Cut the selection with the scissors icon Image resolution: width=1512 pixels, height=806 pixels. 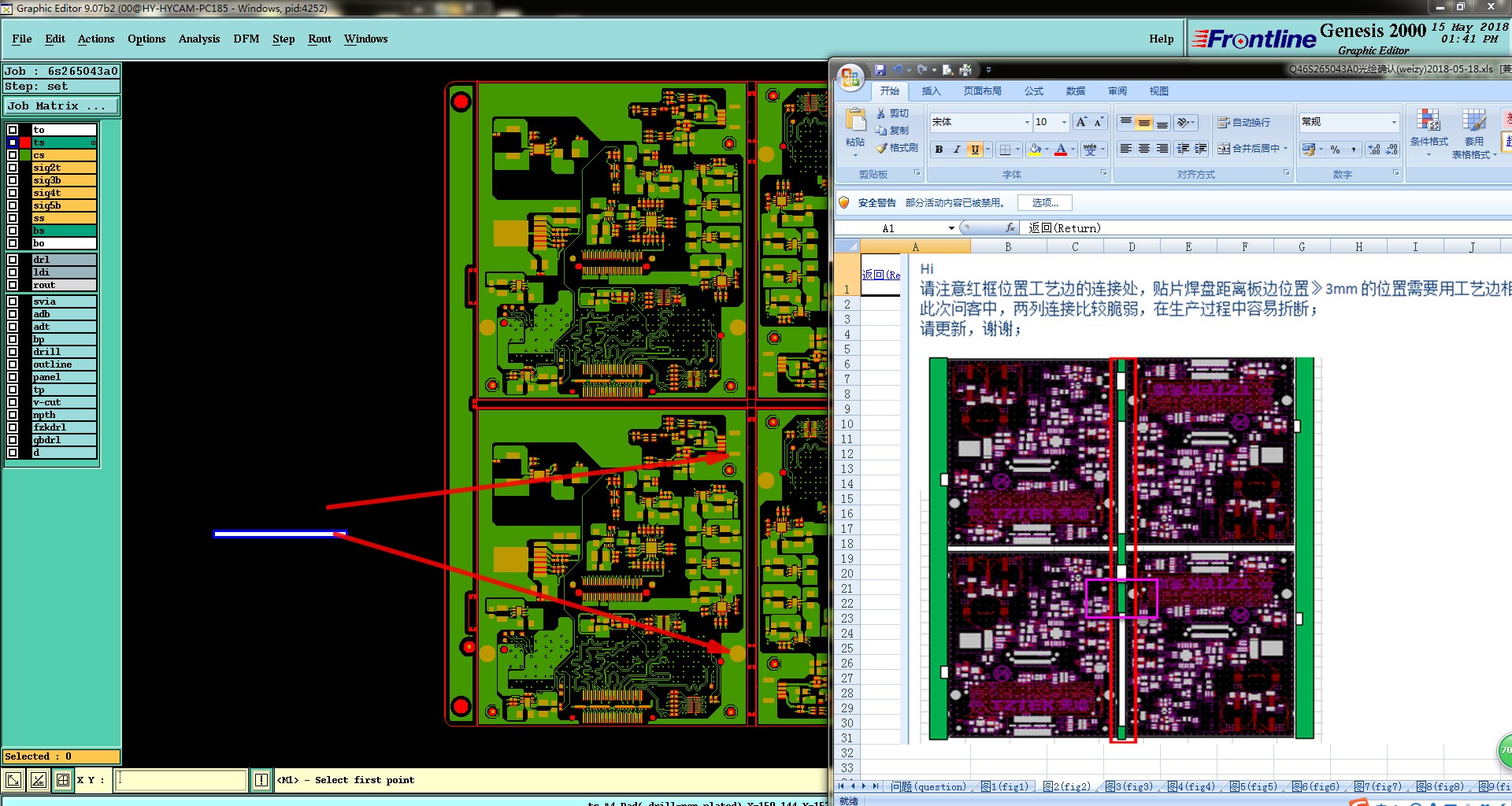[x=881, y=114]
